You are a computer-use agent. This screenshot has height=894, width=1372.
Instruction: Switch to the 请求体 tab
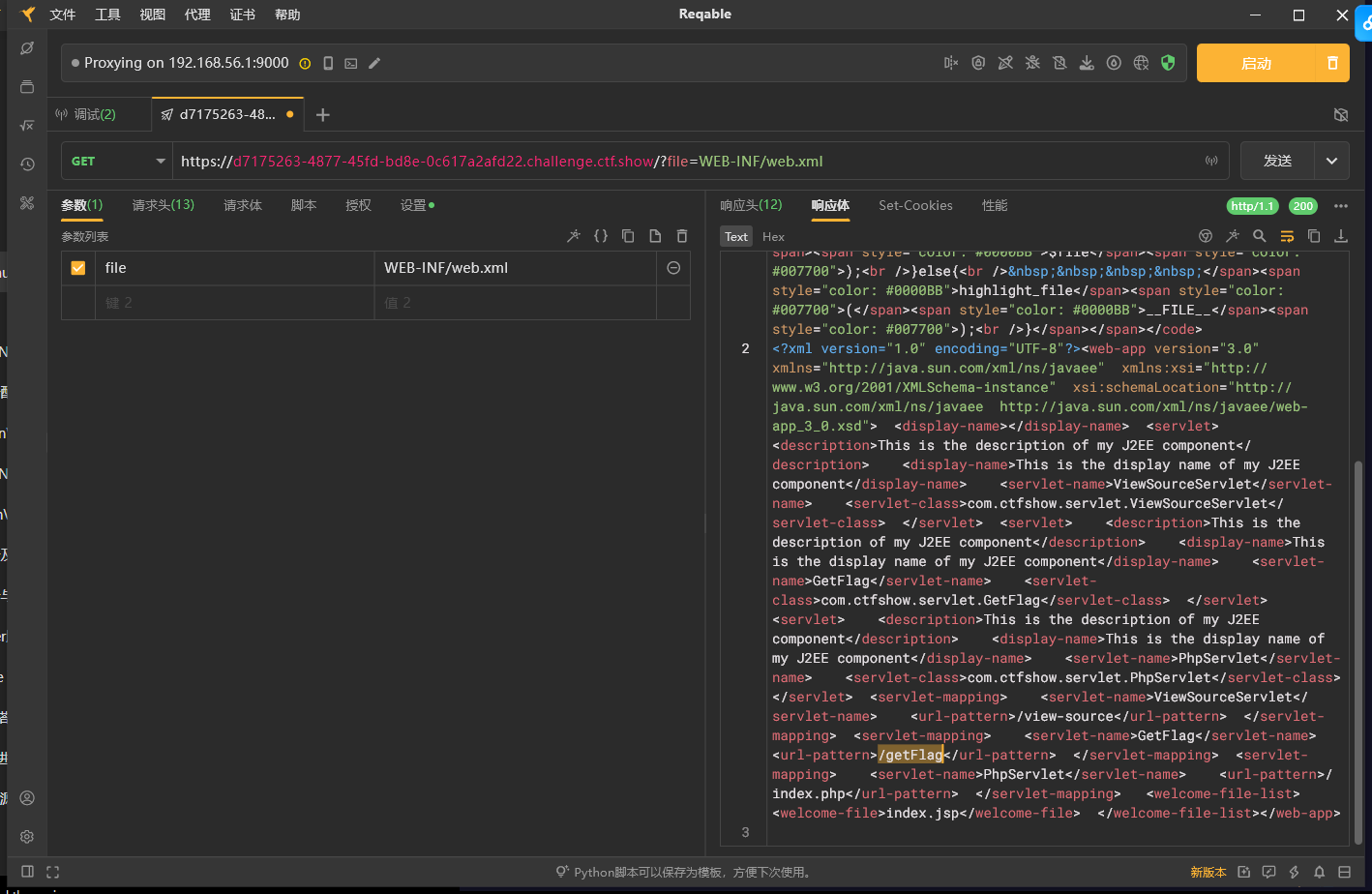point(243,205)
